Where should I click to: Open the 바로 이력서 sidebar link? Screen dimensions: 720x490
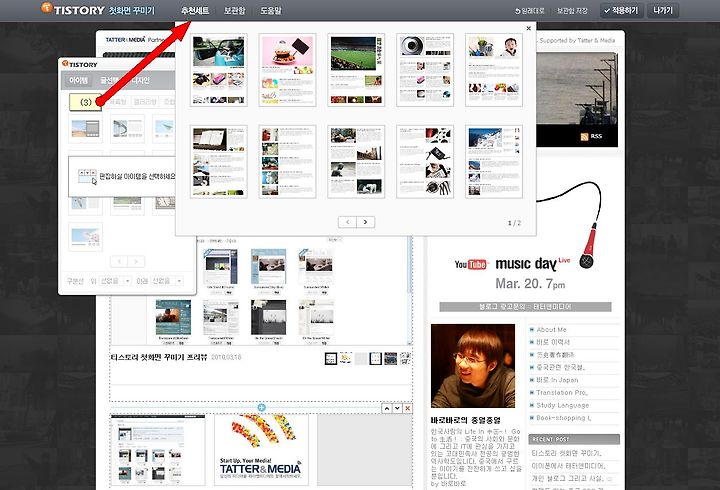pos(552,342)
